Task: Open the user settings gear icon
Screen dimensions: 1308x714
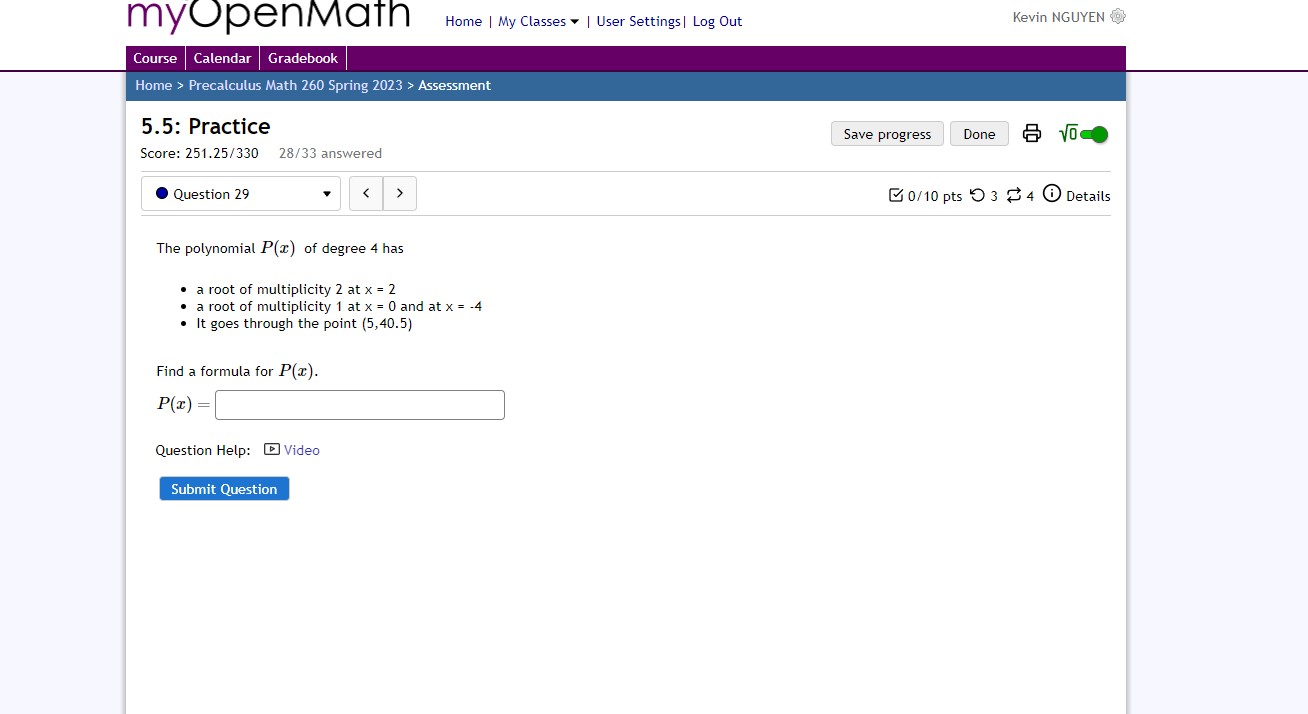Action: click(1117, 16)
